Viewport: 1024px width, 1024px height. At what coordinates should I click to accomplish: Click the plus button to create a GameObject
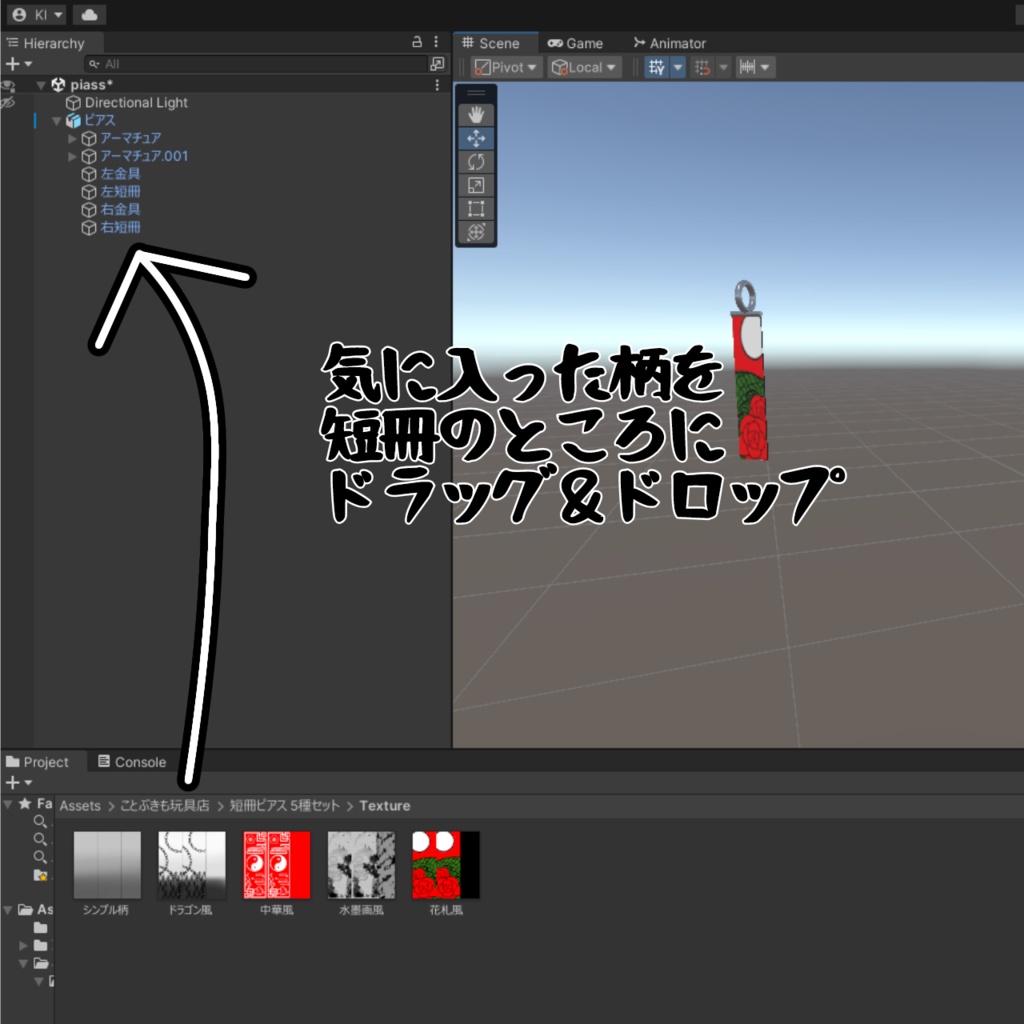pos(10,64)
